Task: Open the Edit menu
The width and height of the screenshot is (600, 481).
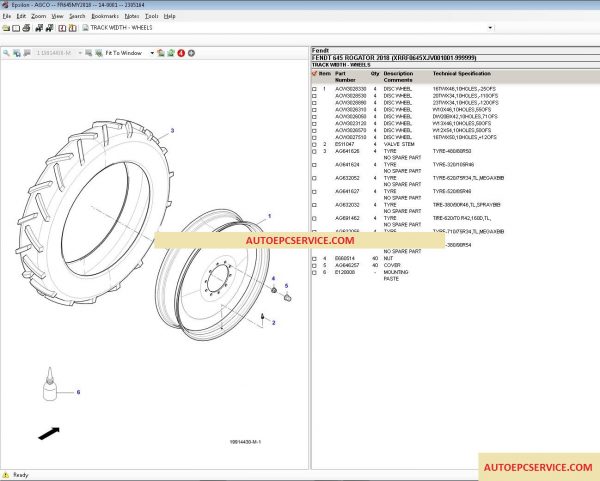Action: tap(21, 16)
